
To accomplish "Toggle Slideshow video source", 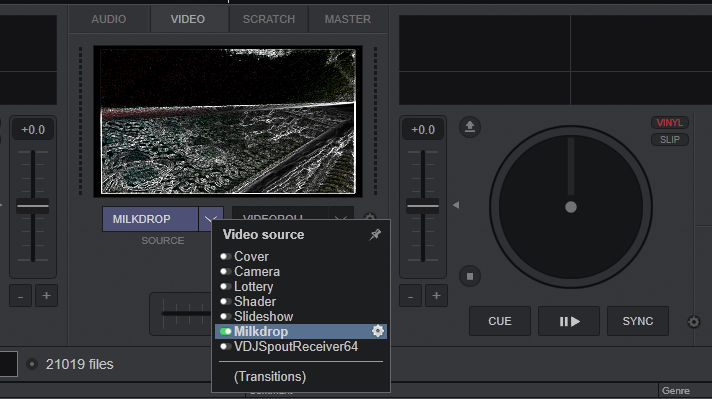I will pyautogui.click(x=225, y=316).
